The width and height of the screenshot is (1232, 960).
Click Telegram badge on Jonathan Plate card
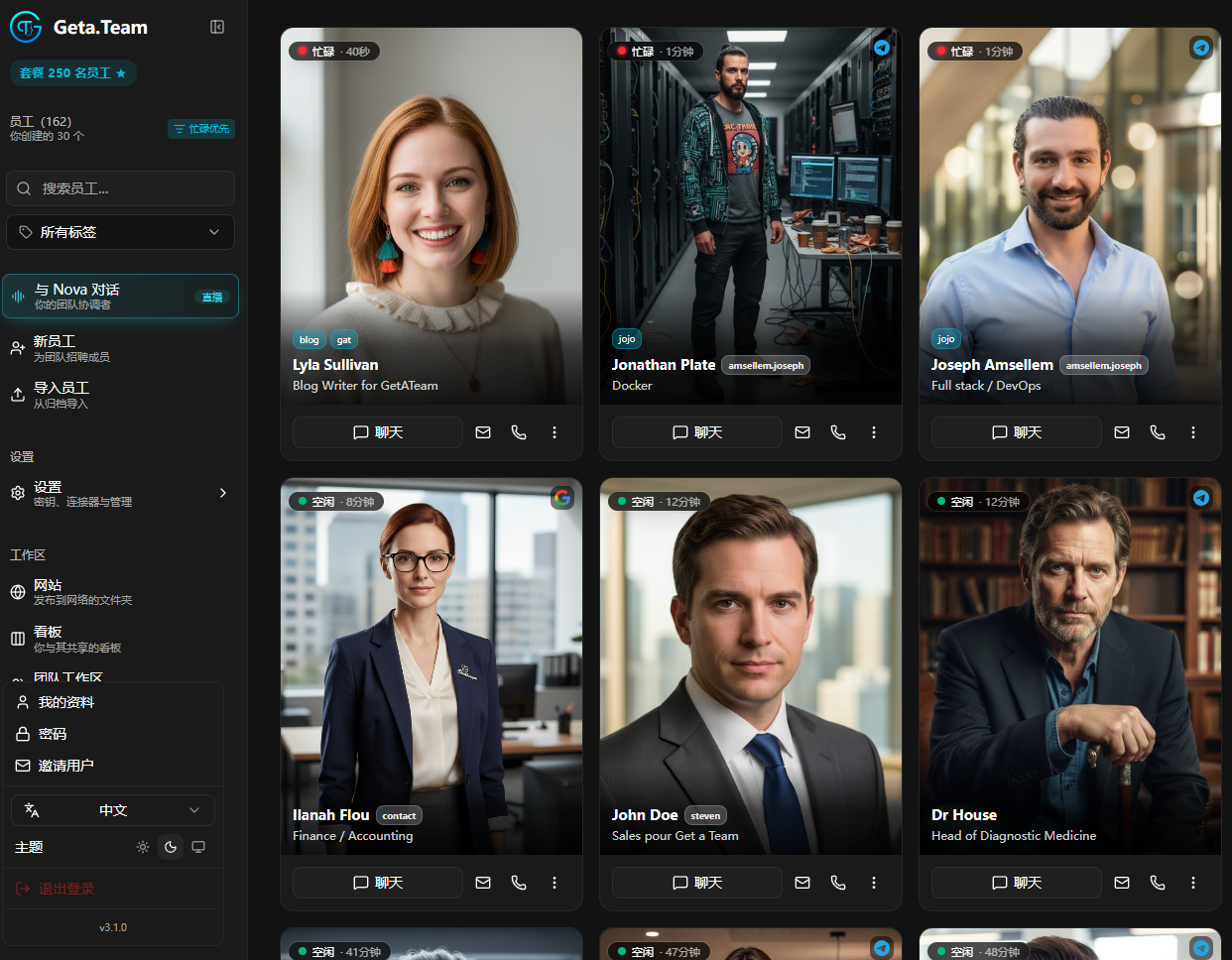pyautogui.click(x=882, y=48)
